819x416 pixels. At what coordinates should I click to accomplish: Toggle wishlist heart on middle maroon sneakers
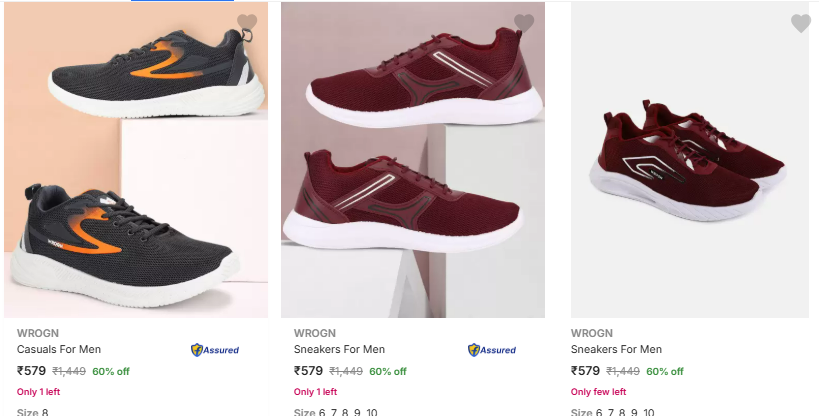524,22
